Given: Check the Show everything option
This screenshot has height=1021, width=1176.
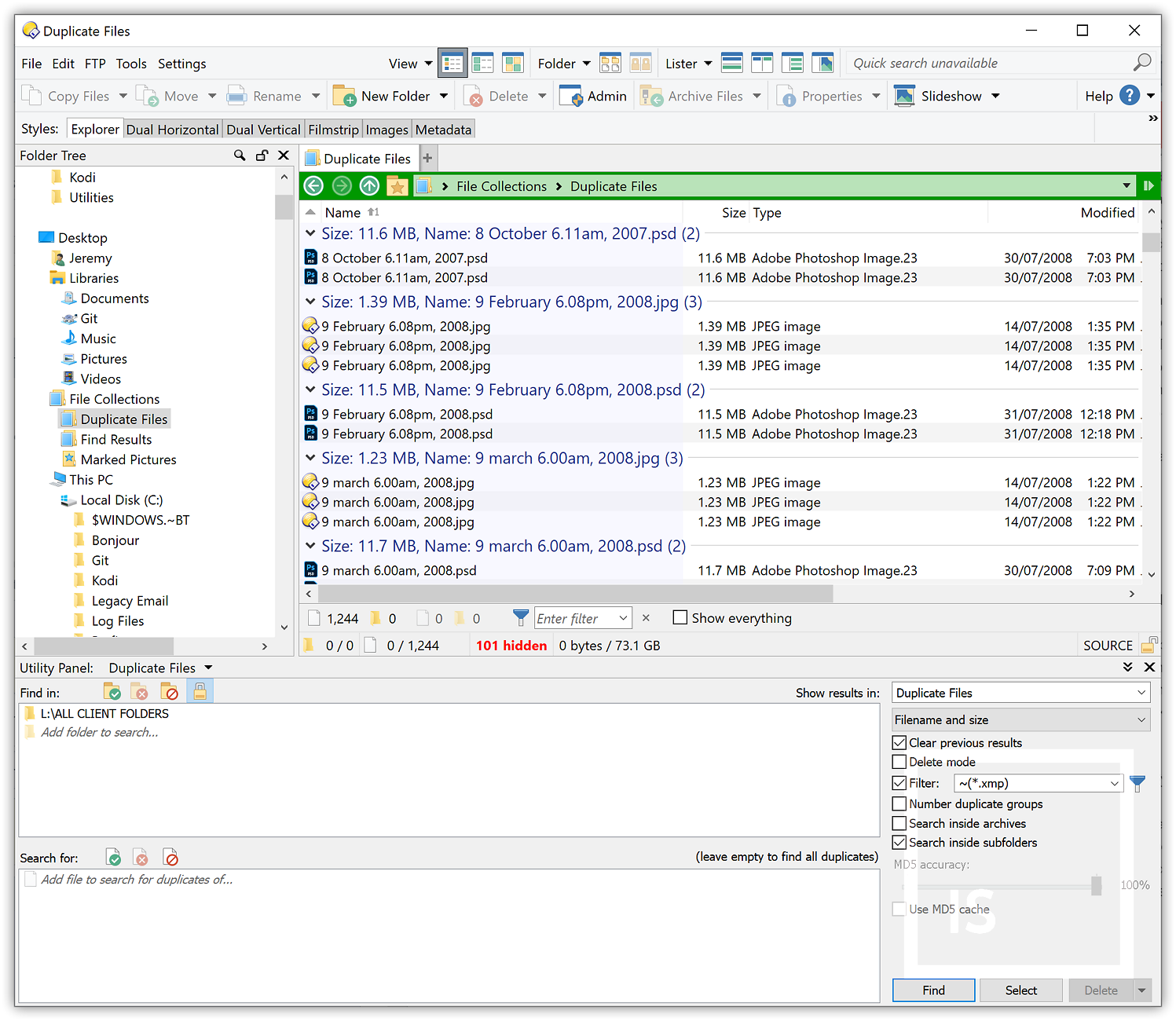Looking at the screenshot, I should 680,618.
